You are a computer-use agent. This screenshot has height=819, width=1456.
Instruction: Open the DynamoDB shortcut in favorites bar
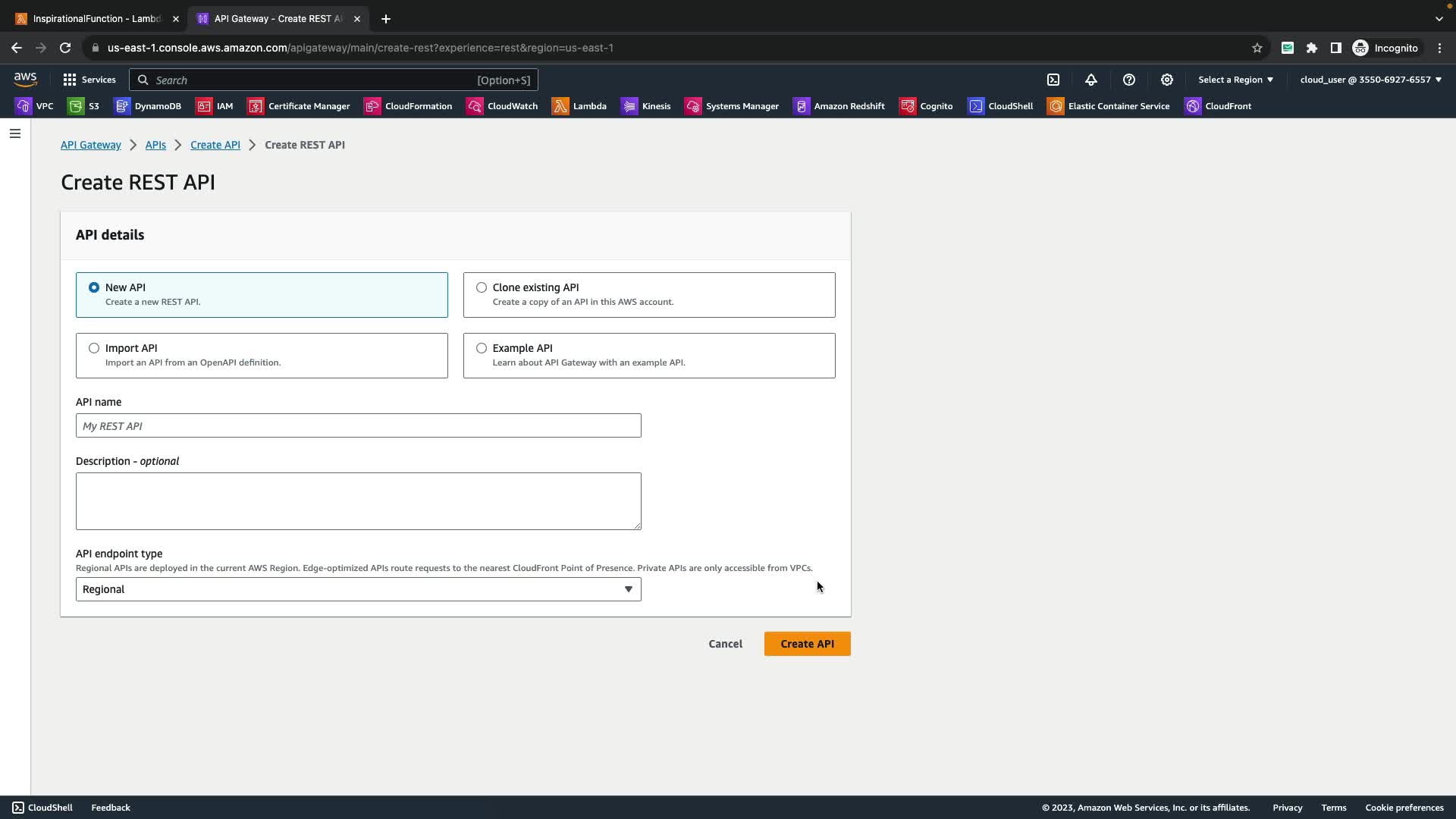[148, 106]
